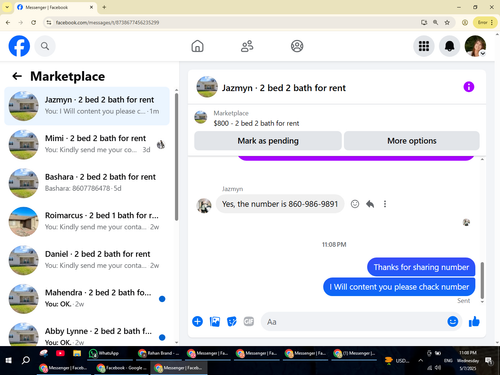Click the browser Back arrow
The image size is (500, 375).
(8, 23)
